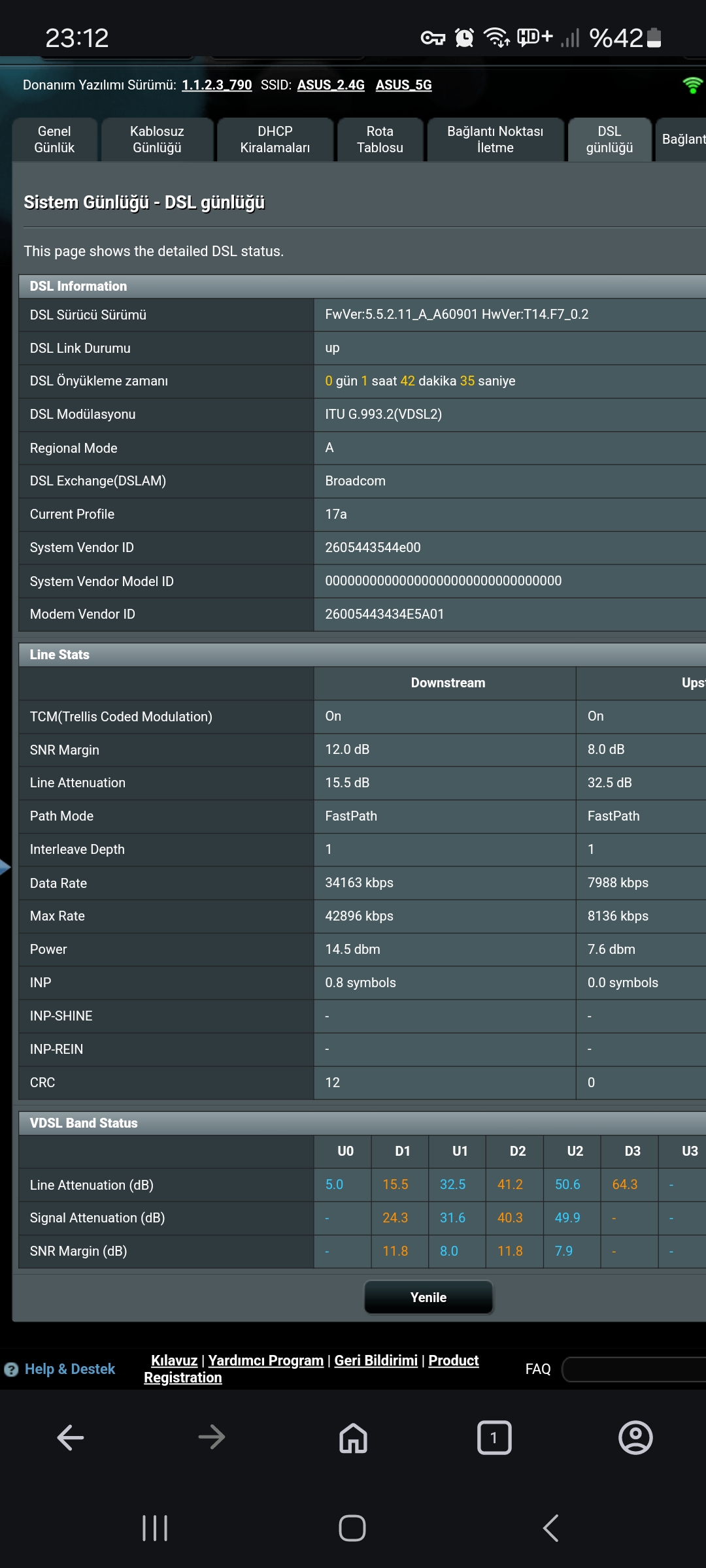This screenshot has height=1568, width=706.
Task: Open the Product Registration link
Action: pos(311,1369)
